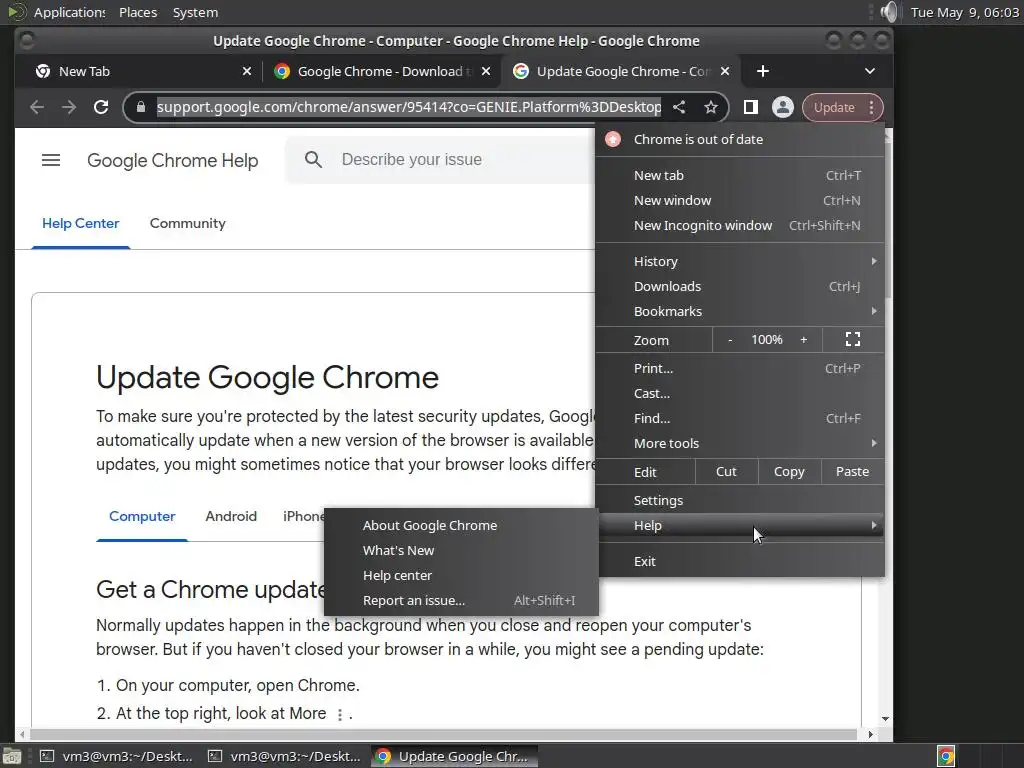Choose Find from the menu
This screenshot has width=1024, height=768.
coord(741,418)
